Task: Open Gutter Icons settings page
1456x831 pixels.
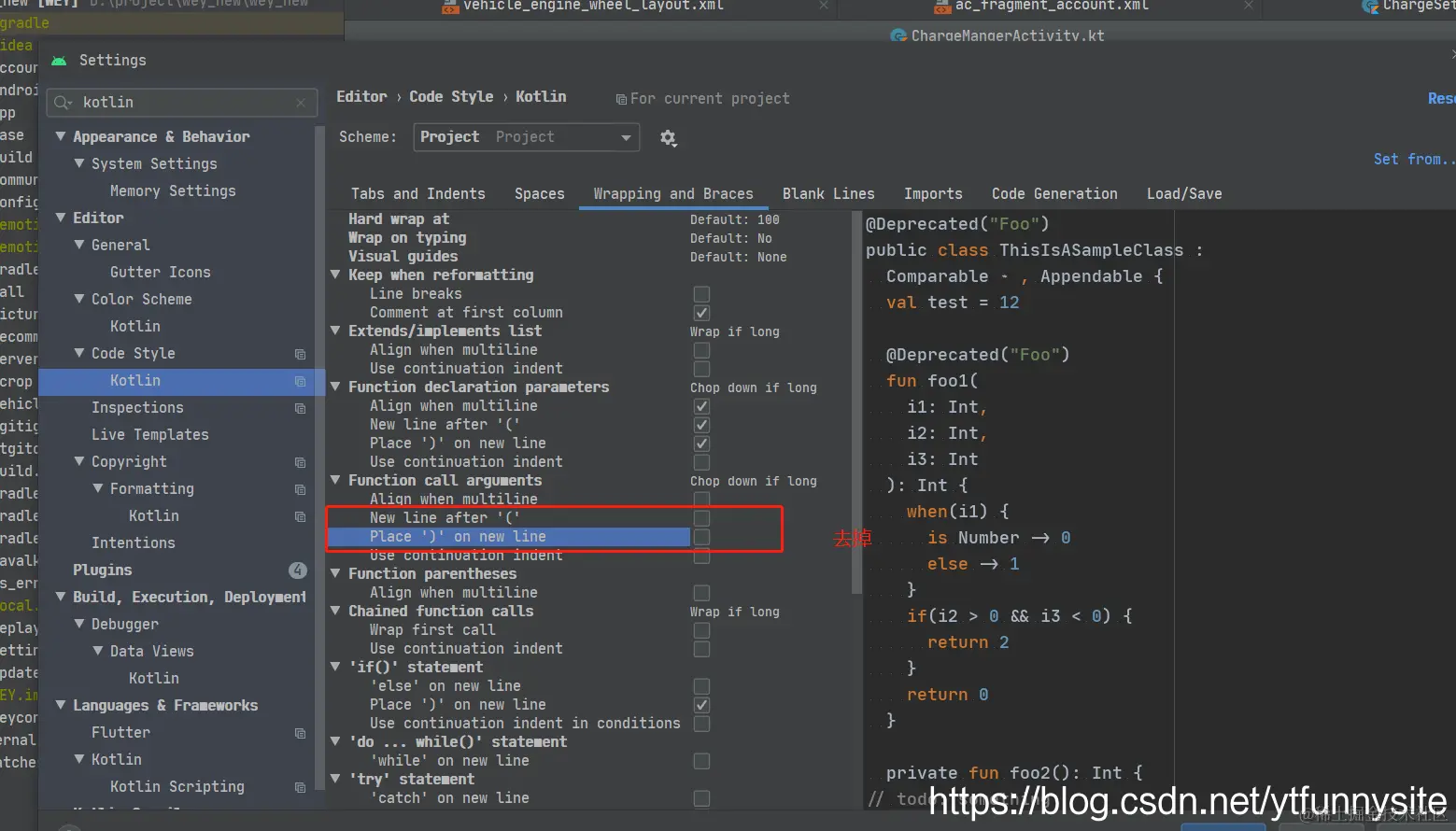Action: coord(160,273)
